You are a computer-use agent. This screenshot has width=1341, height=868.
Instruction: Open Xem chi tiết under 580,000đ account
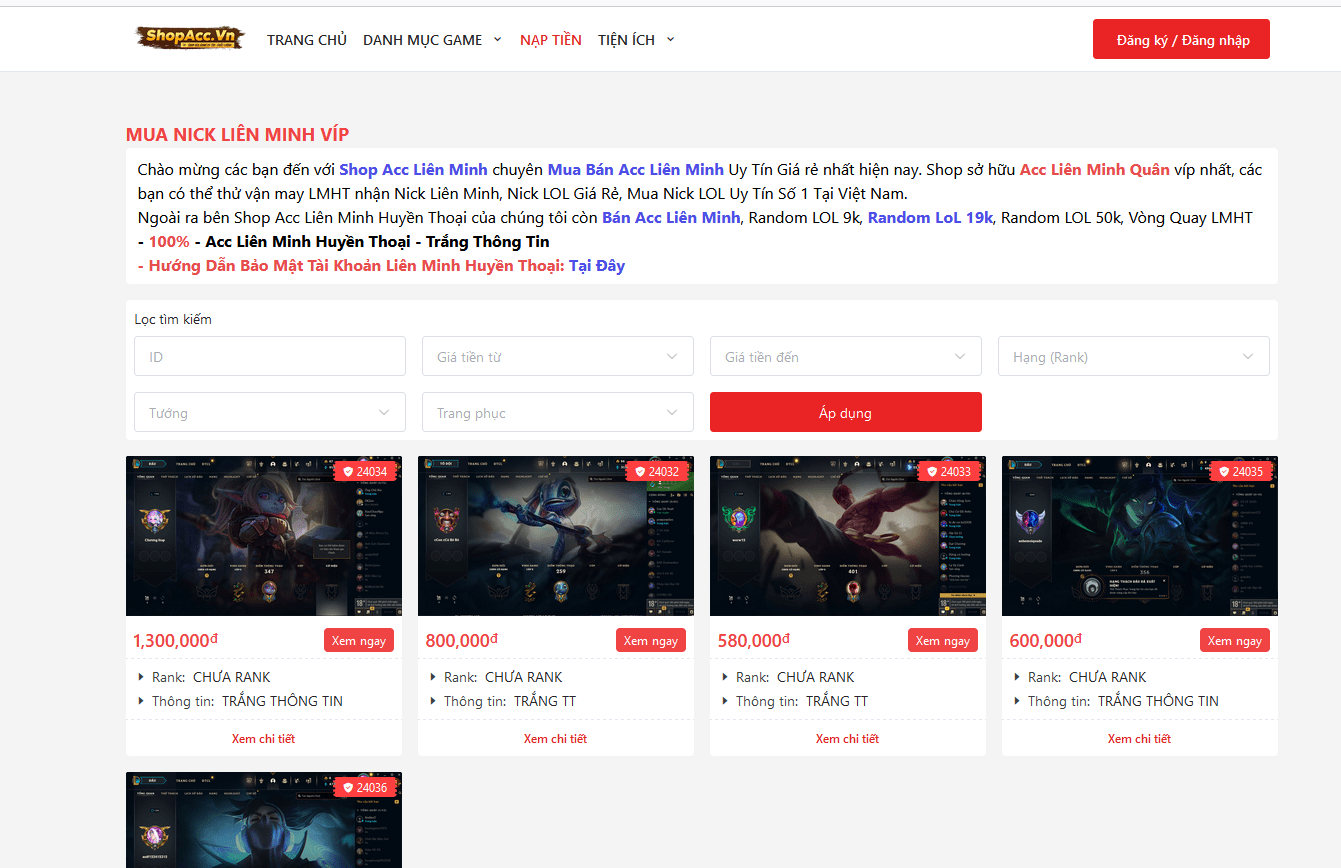click(847, 739)
